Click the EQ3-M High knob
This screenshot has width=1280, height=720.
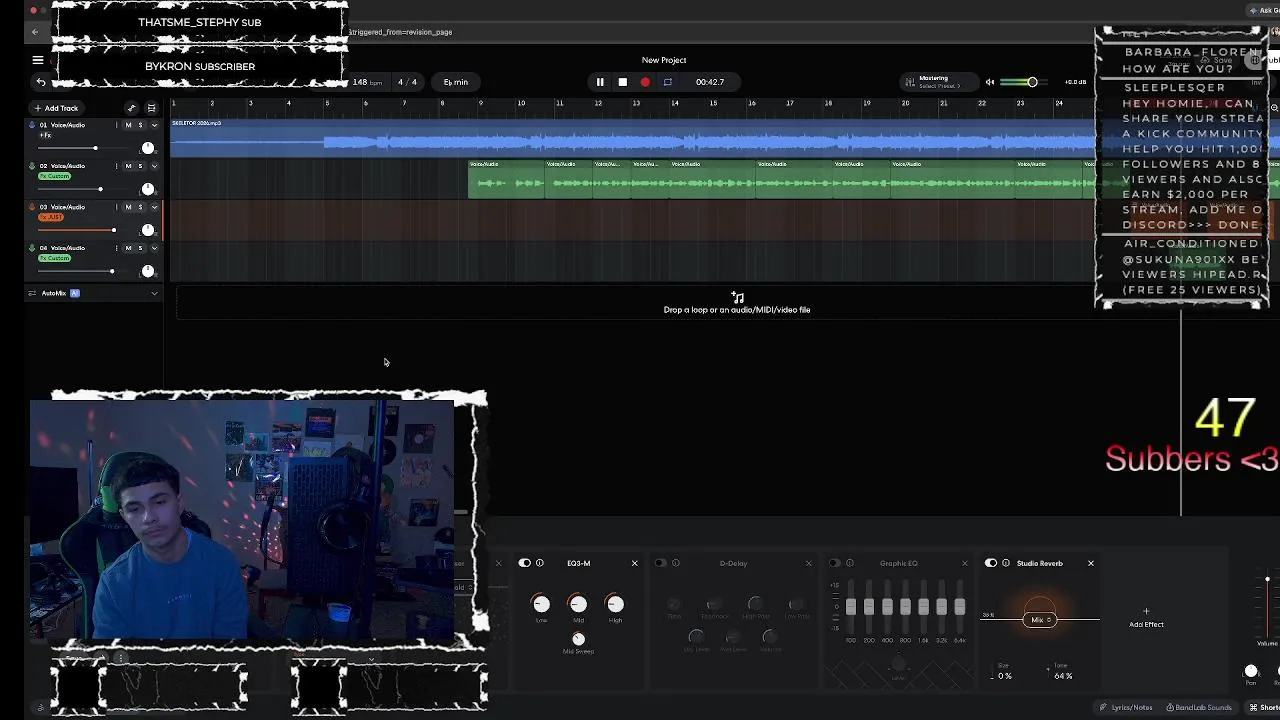coord(615,604)
